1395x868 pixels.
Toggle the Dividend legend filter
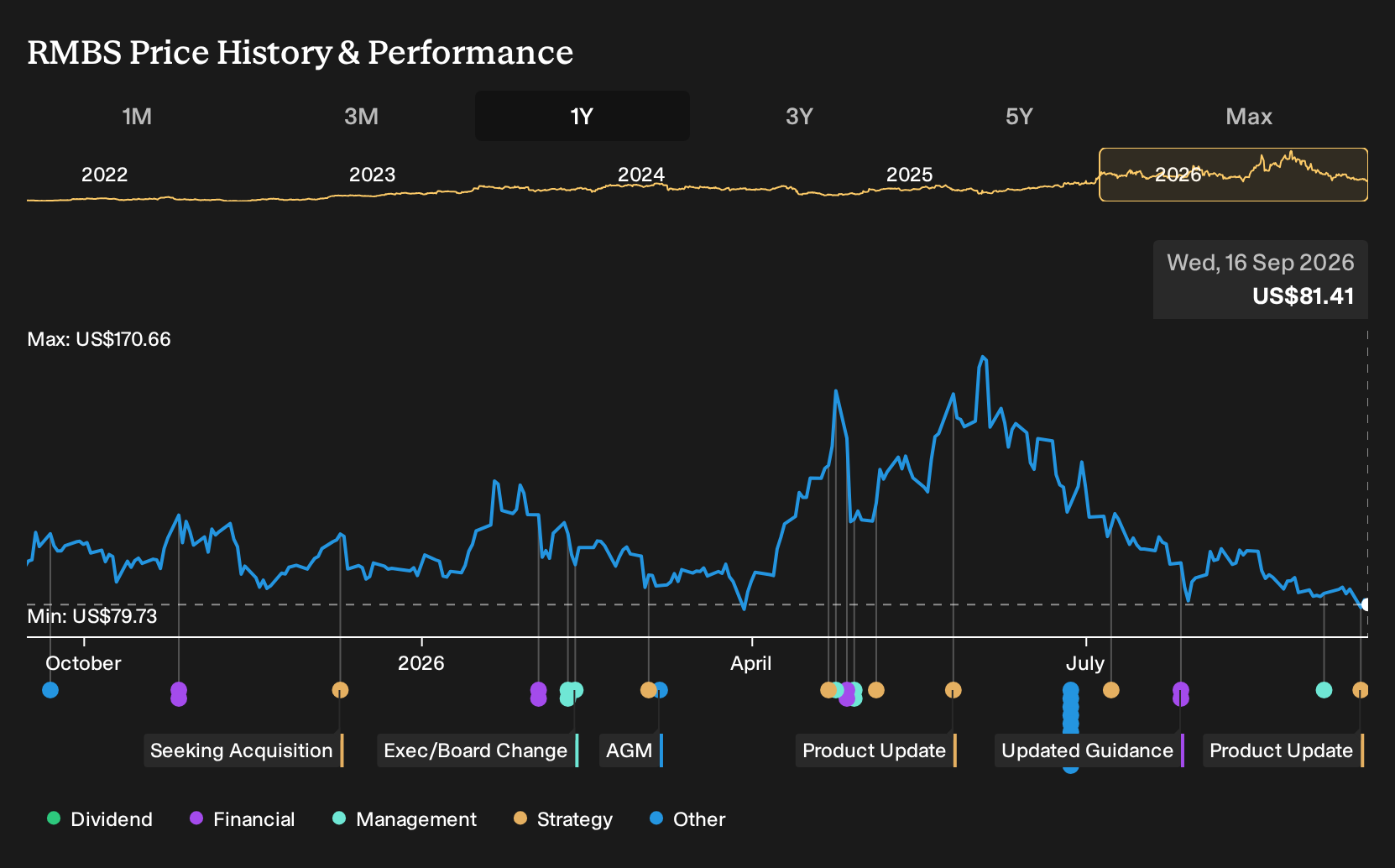pyautogui.click(x=100, y=819)
